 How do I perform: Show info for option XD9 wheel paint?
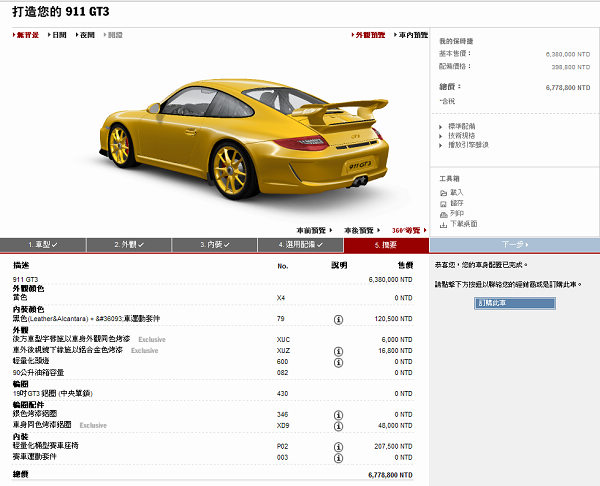[x=338, y=424]
